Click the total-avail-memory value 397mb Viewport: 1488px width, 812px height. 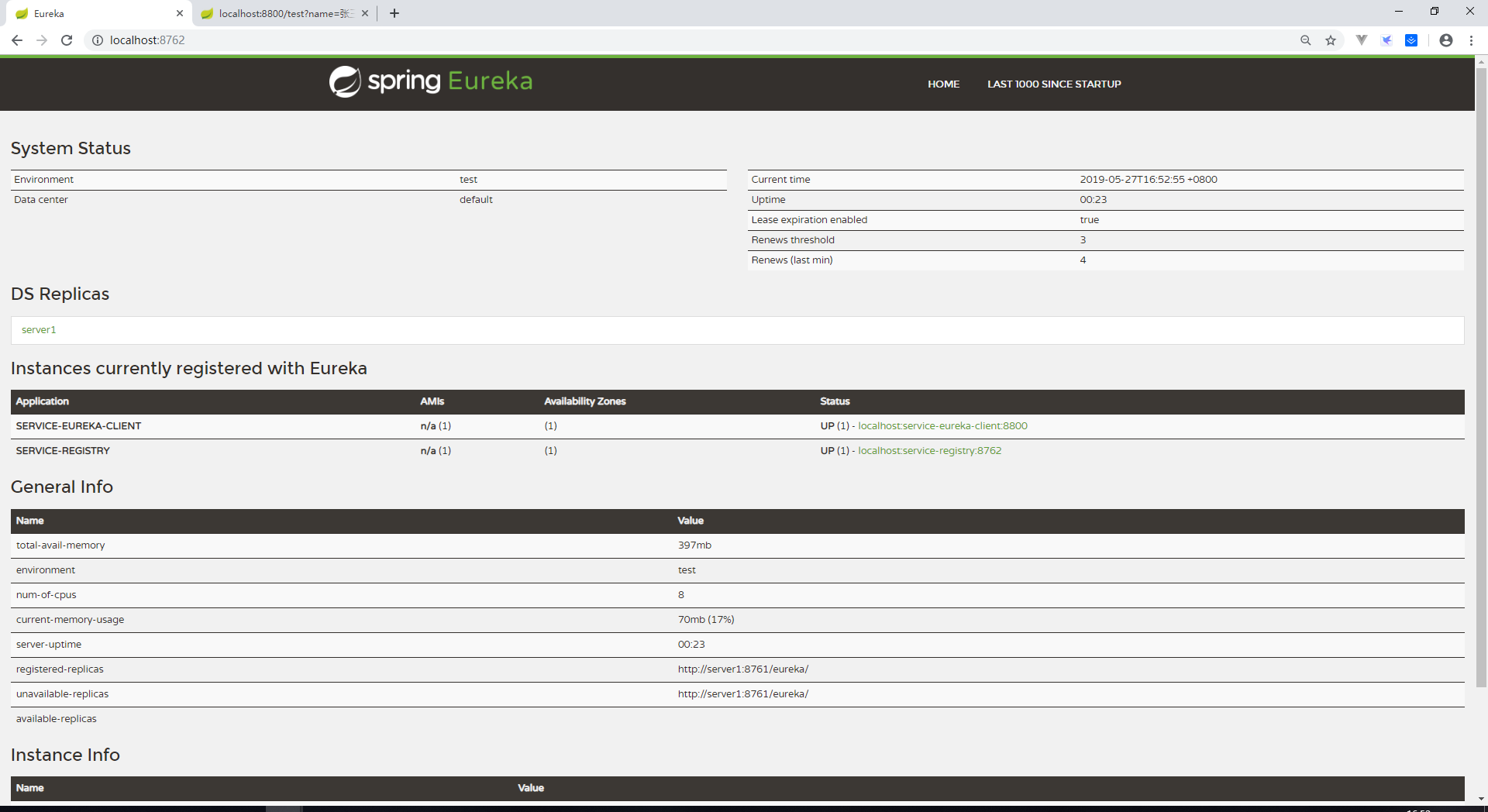pos(694,545)
